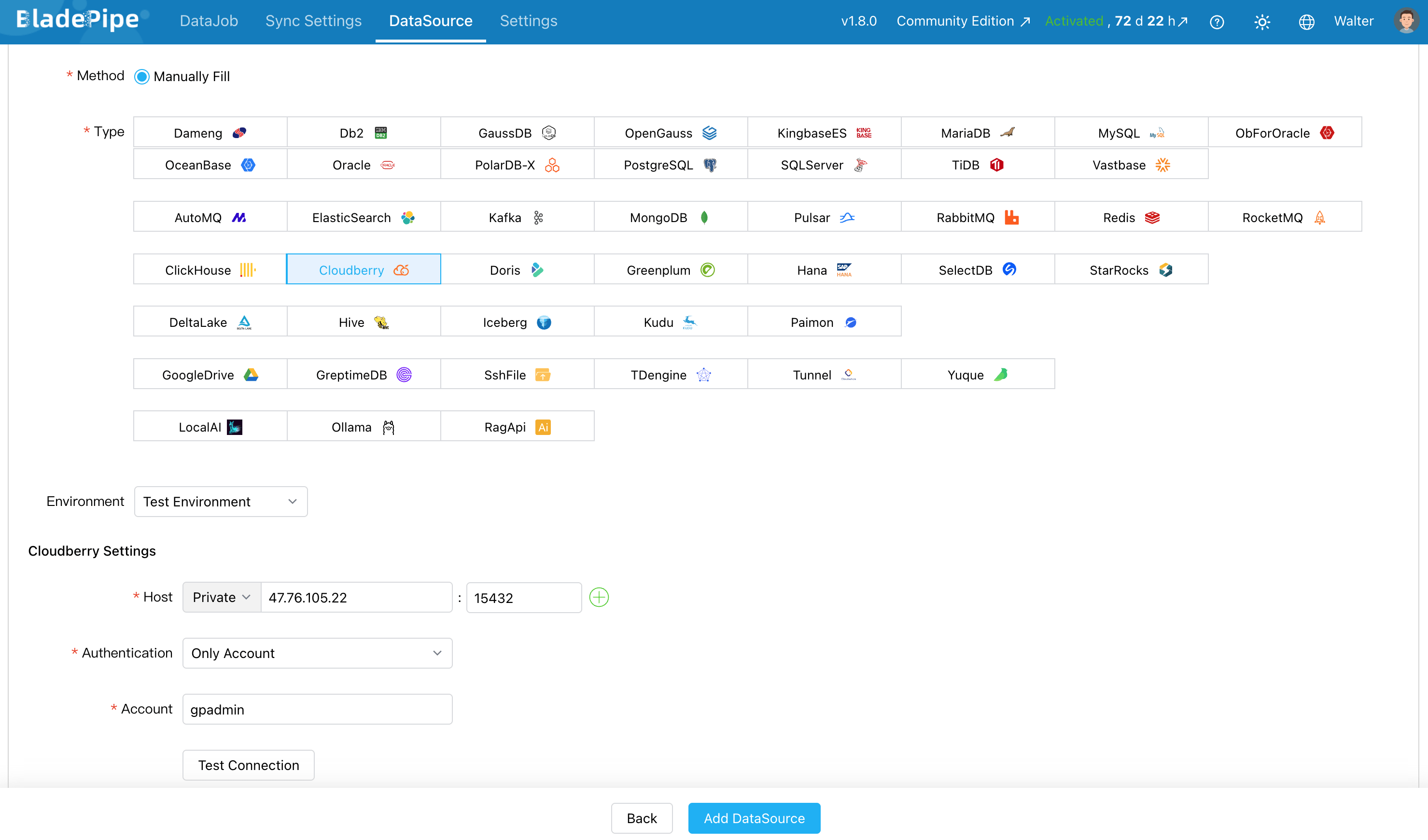Select the ObForOracle type tile
This screenshot has height=840, width=1428.
click(x=1285, y=133)
